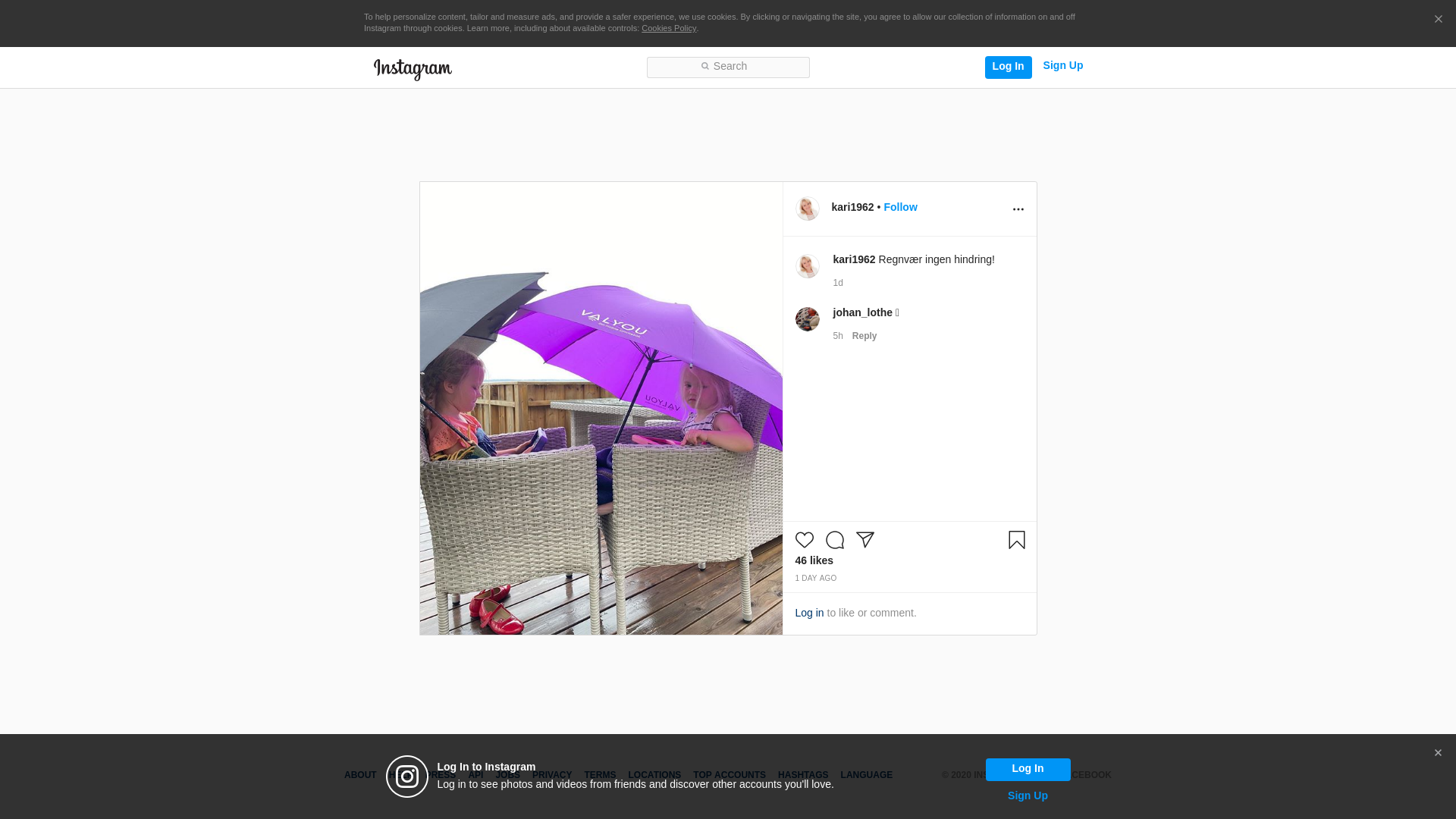
Task: Click kari1962 username in the caption
Action: (854, 259)
